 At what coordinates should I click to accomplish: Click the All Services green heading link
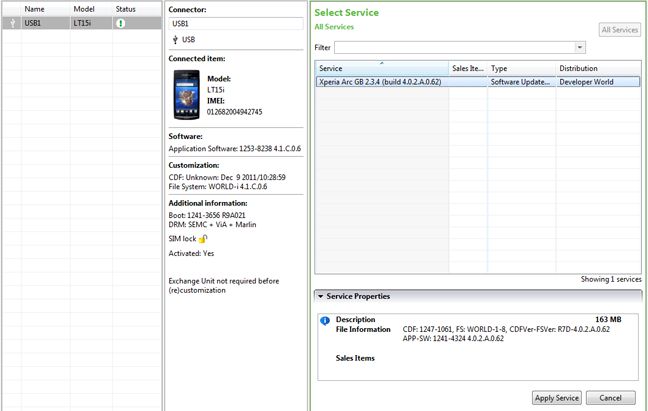pyautogui.click(x=334, y=27)
